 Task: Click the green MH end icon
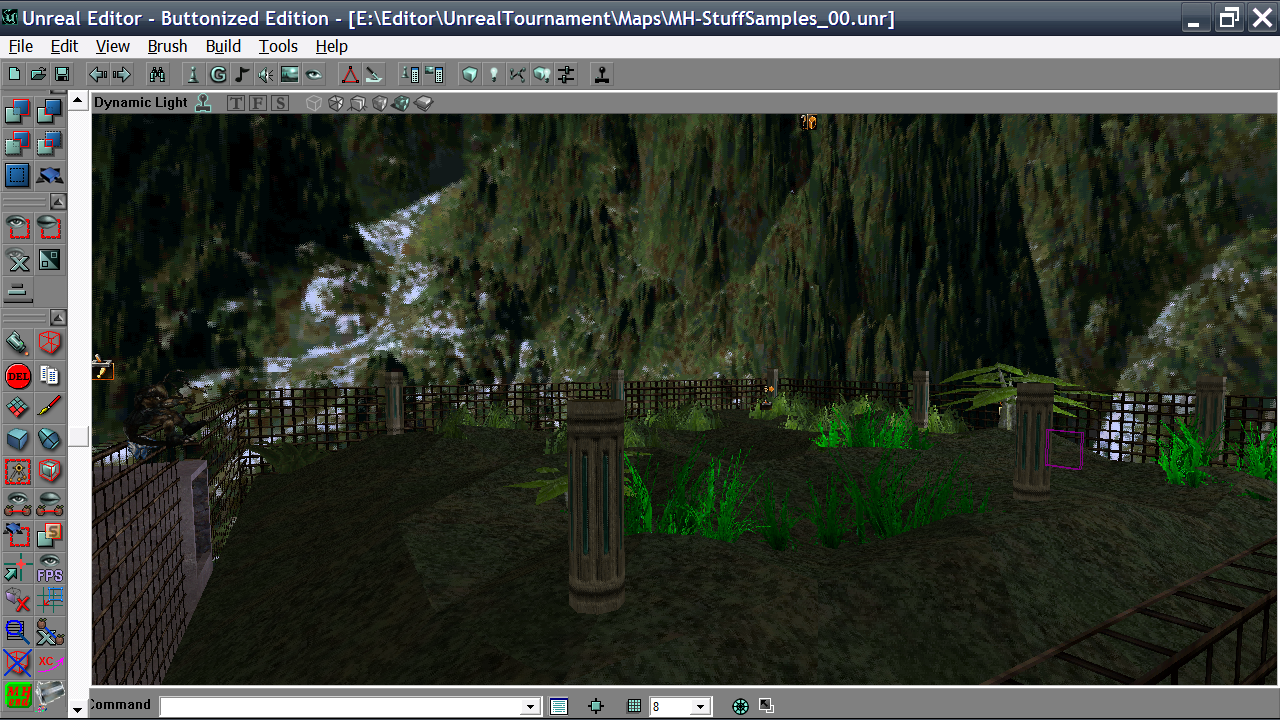pyautogui.click(x=17, y=694)
